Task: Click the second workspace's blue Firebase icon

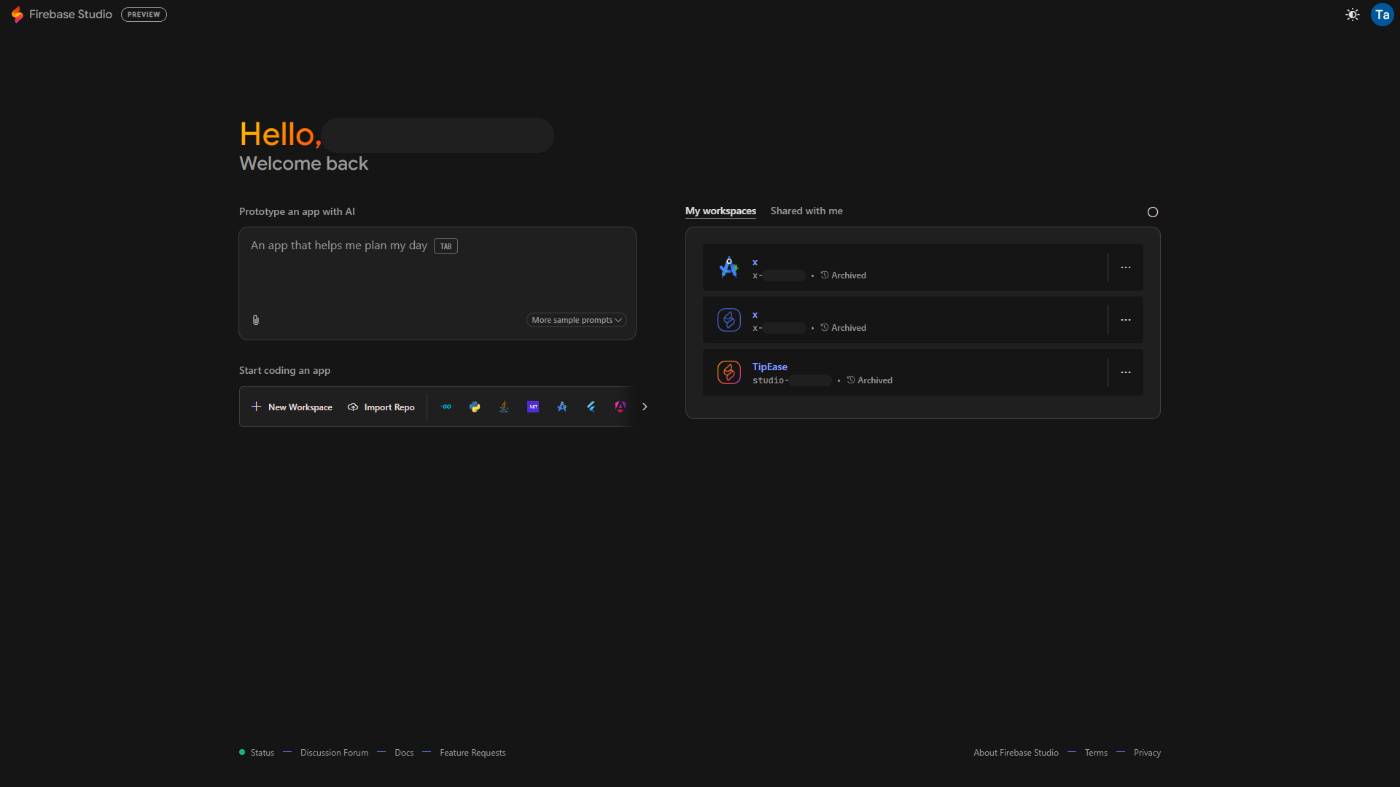Action: pyautogui.click(x=729, y=320)
